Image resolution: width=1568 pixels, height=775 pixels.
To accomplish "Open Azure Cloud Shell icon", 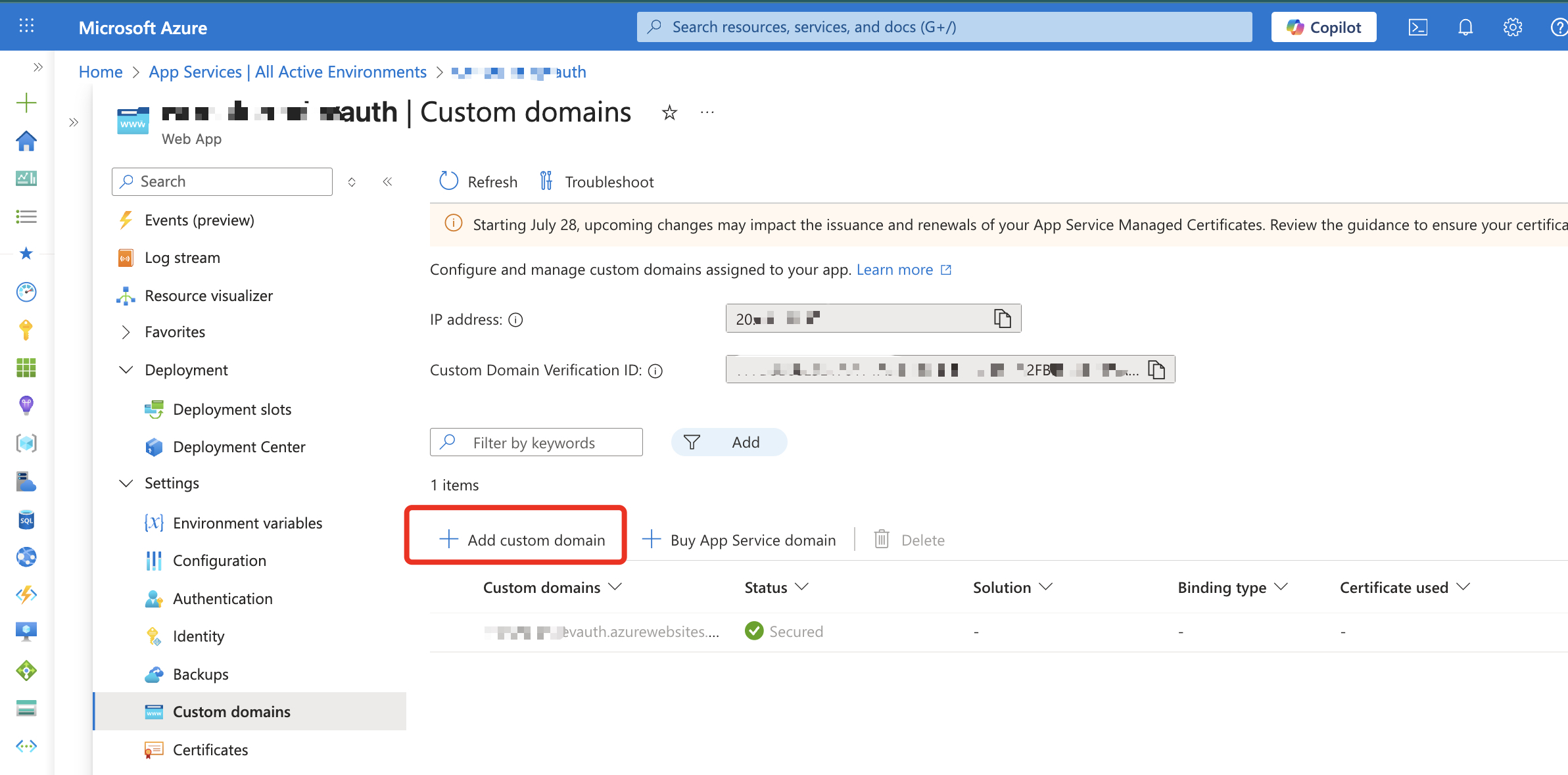I will (x=1417, y=27).
